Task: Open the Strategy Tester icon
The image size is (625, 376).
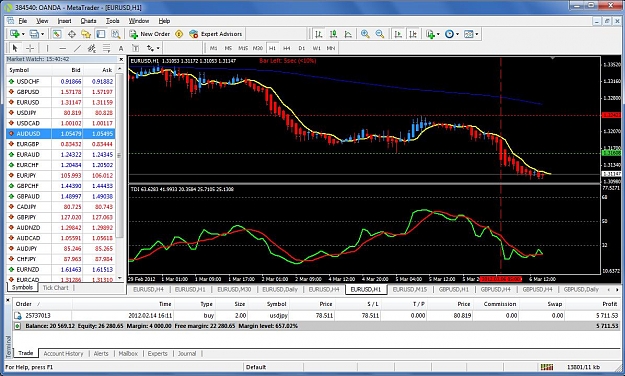Action: pos(116,34)
